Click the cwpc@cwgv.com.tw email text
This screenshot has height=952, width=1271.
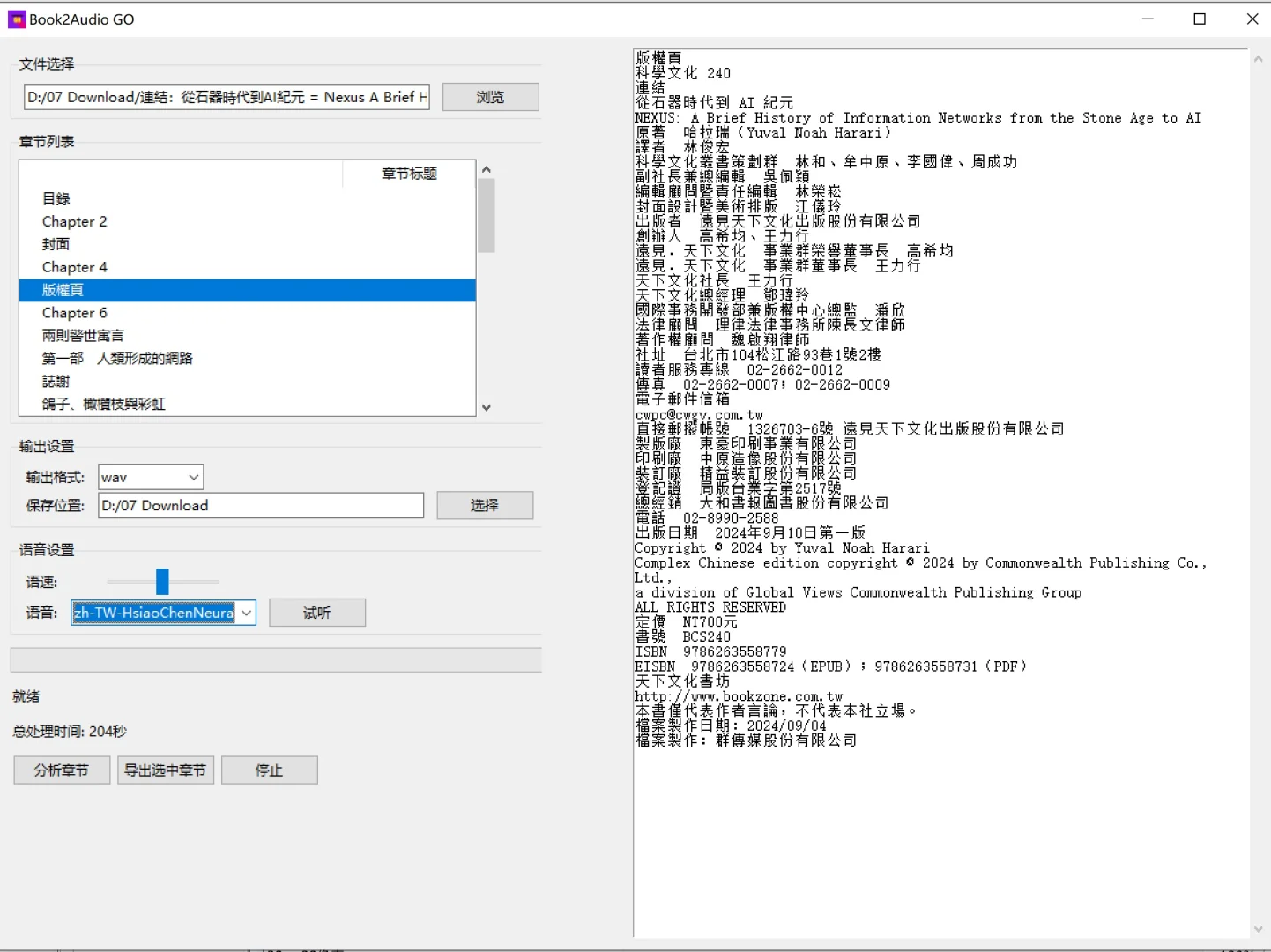[699, 414]
